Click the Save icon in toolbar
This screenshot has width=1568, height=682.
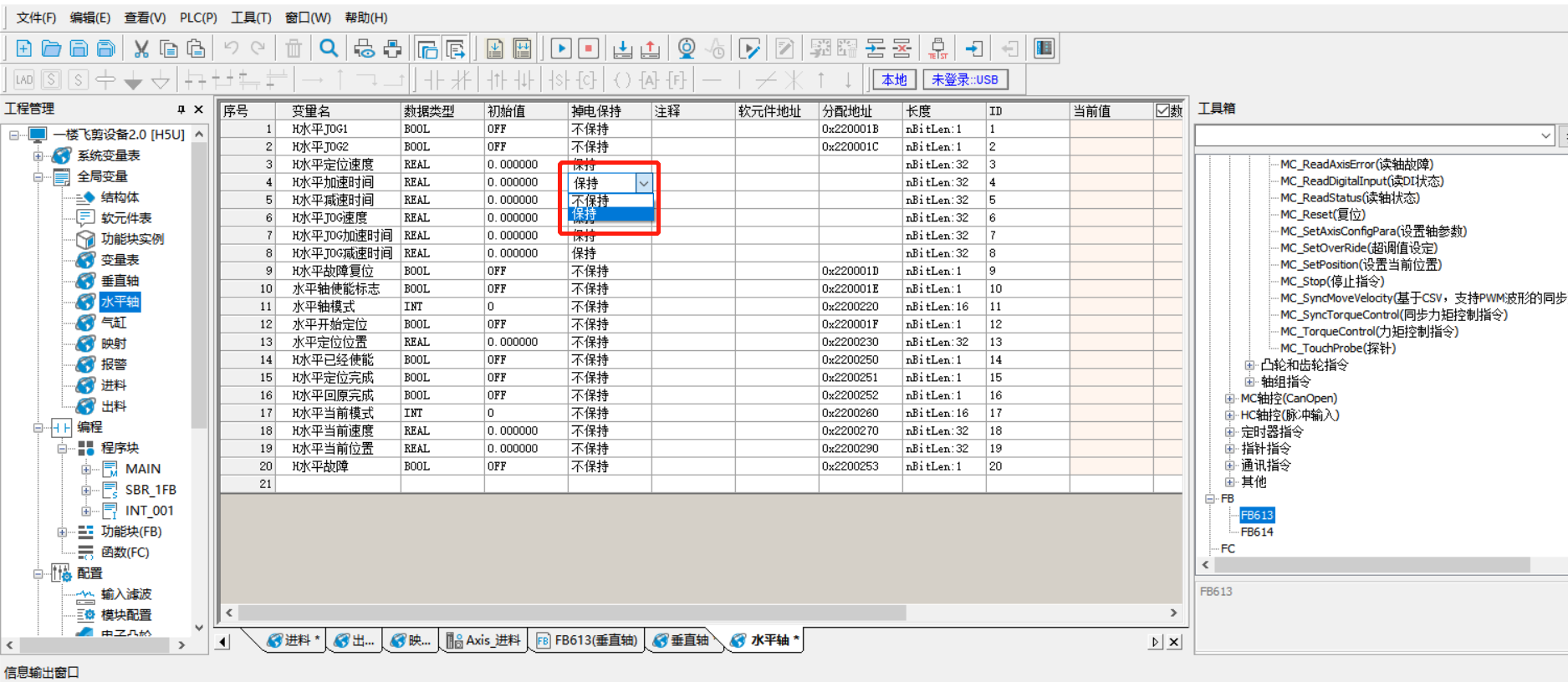[x=79, y=48]
